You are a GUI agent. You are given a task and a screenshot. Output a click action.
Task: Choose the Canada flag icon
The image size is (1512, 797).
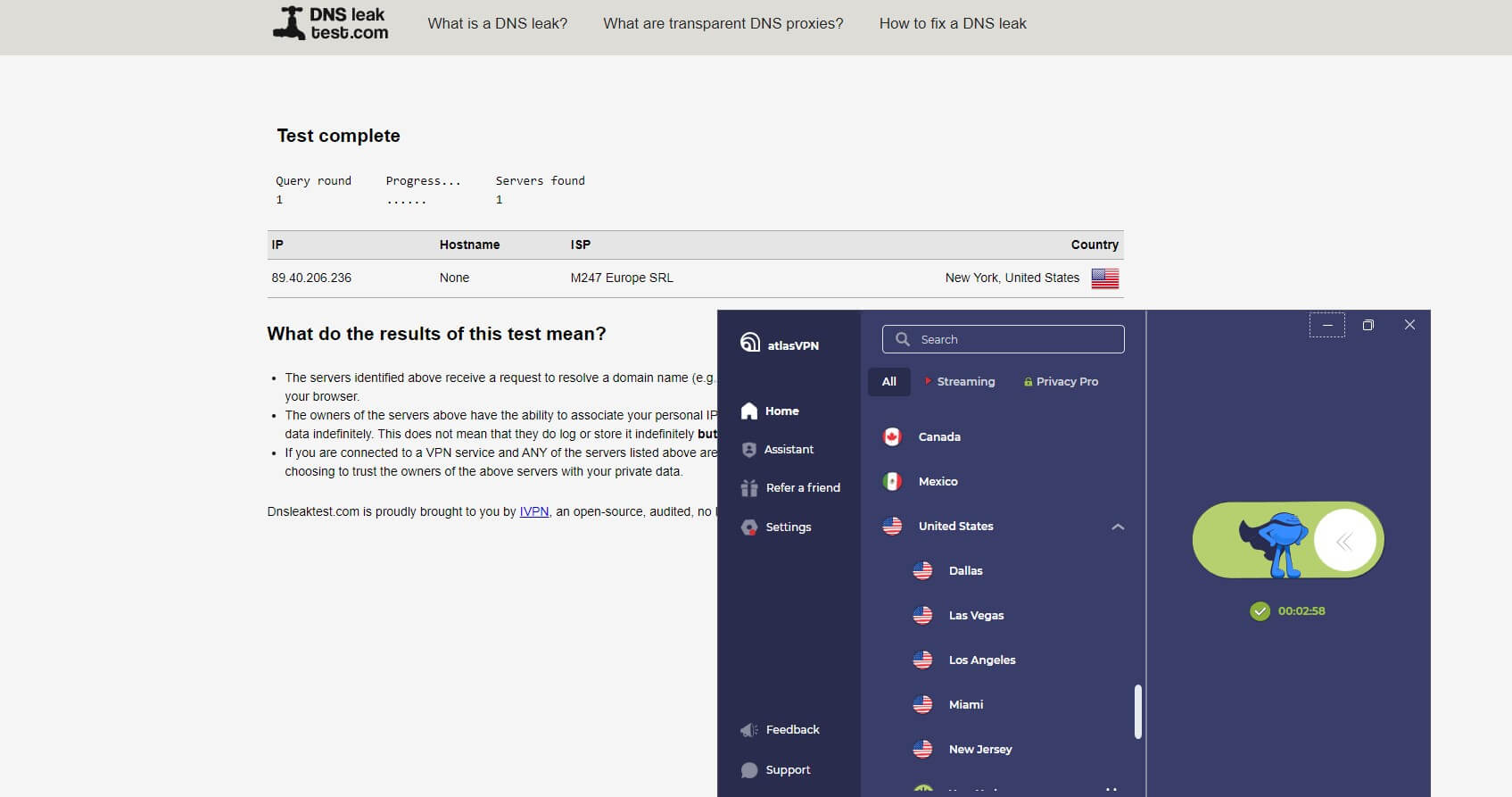(x=892, y=436)
